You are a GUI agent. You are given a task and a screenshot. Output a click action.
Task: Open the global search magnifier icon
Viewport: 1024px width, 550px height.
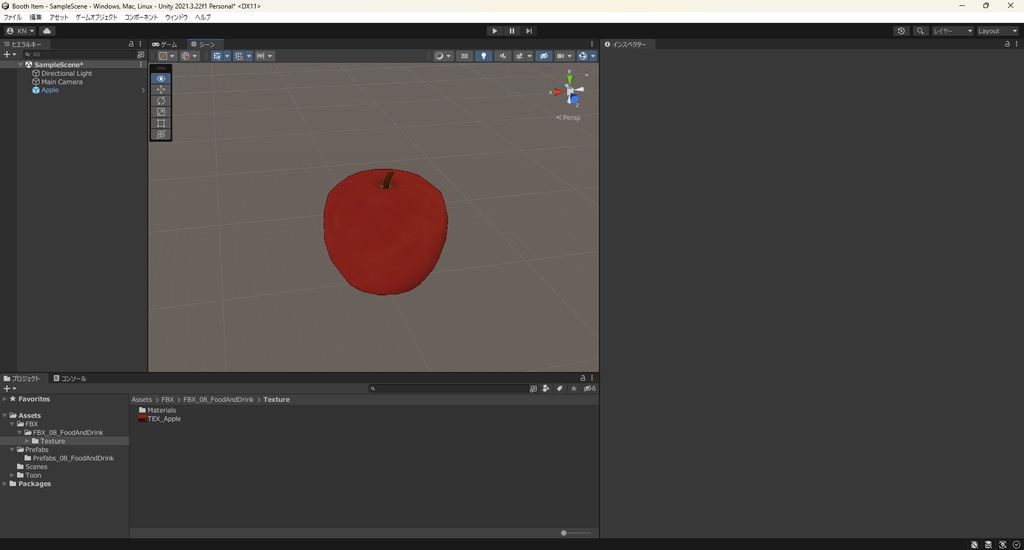[x=920, y=31]
